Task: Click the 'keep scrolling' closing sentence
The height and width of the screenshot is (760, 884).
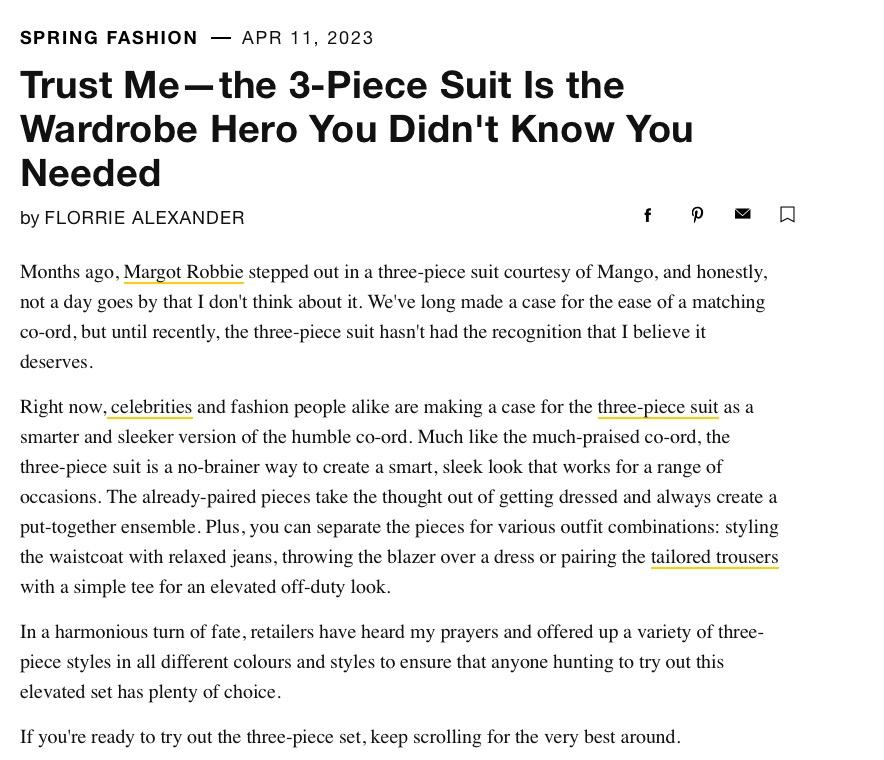Action: tap(350, 737)
